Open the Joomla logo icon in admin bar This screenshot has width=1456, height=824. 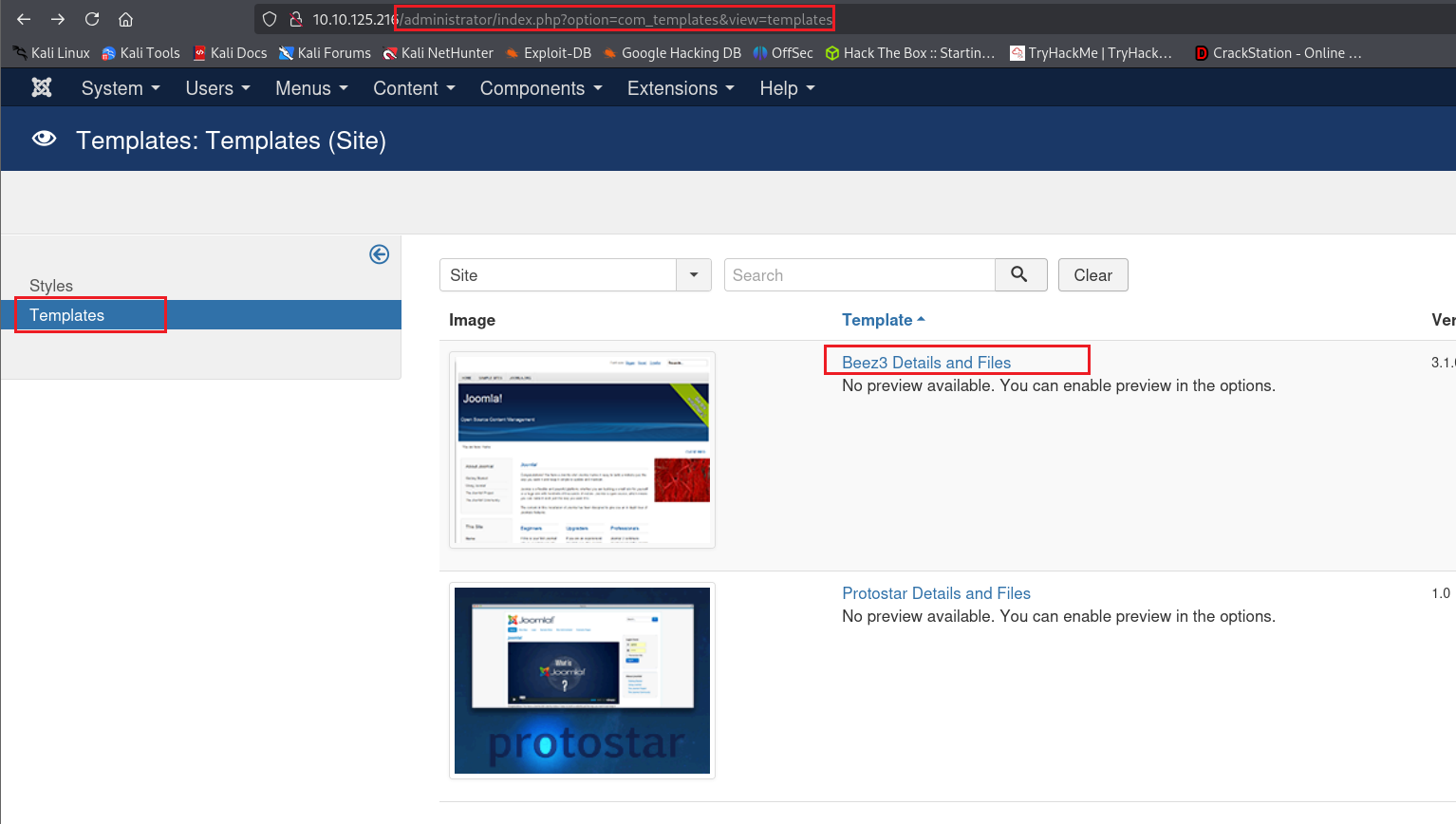(x=42, y=87)
